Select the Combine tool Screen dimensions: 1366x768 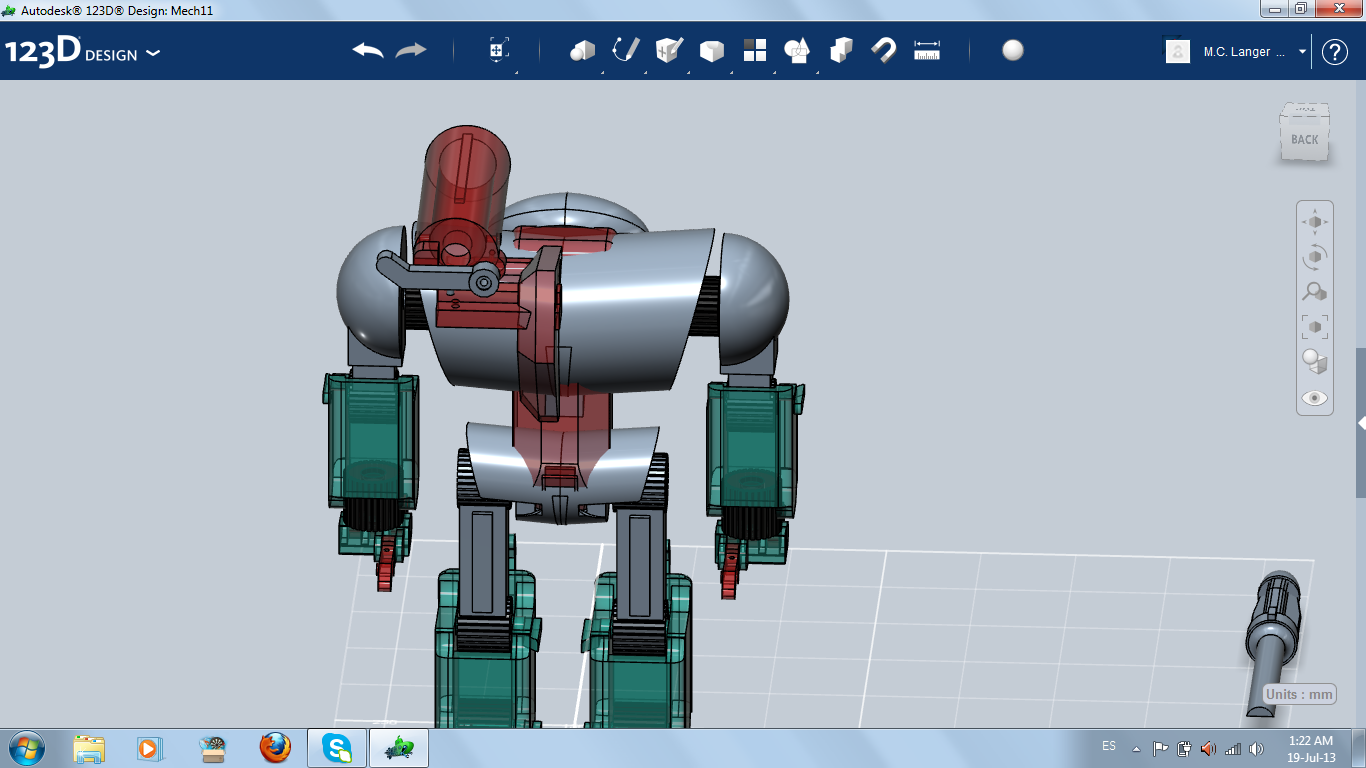tap(841, 51)
